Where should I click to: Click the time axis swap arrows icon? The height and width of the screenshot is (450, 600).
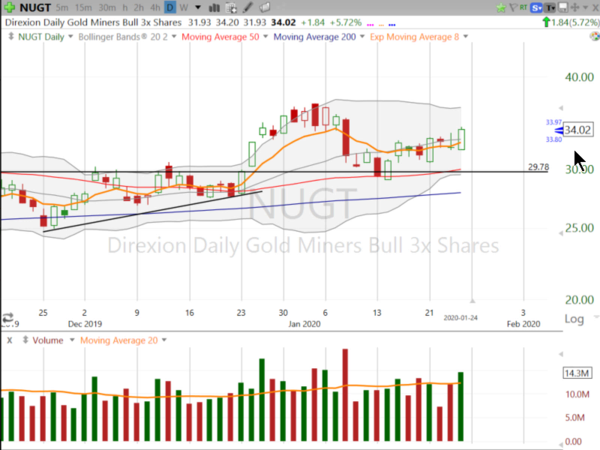point(8,318)
